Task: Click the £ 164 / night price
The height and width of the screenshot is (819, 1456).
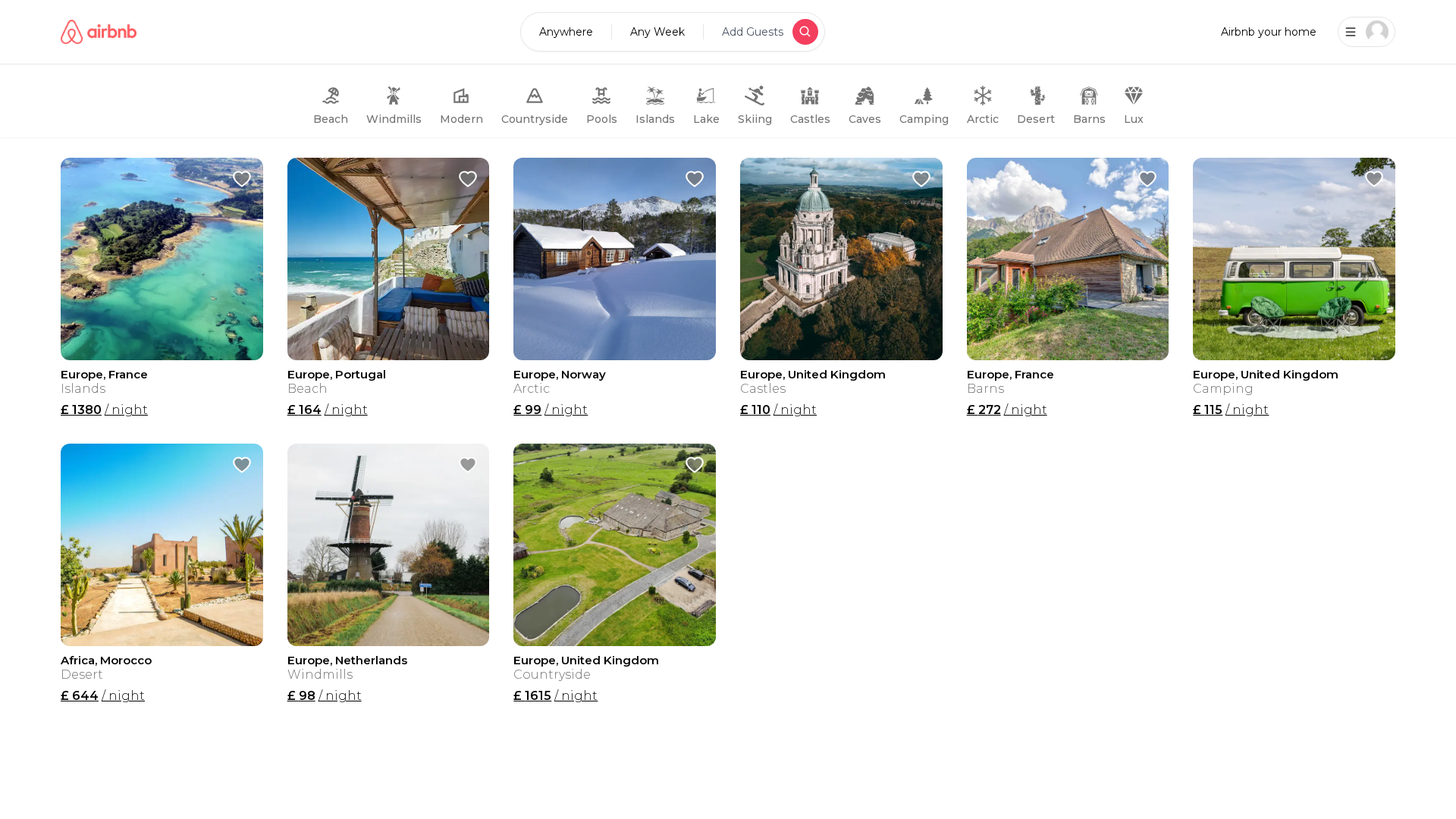Action: pyautogui.click(x=327, y=409)
